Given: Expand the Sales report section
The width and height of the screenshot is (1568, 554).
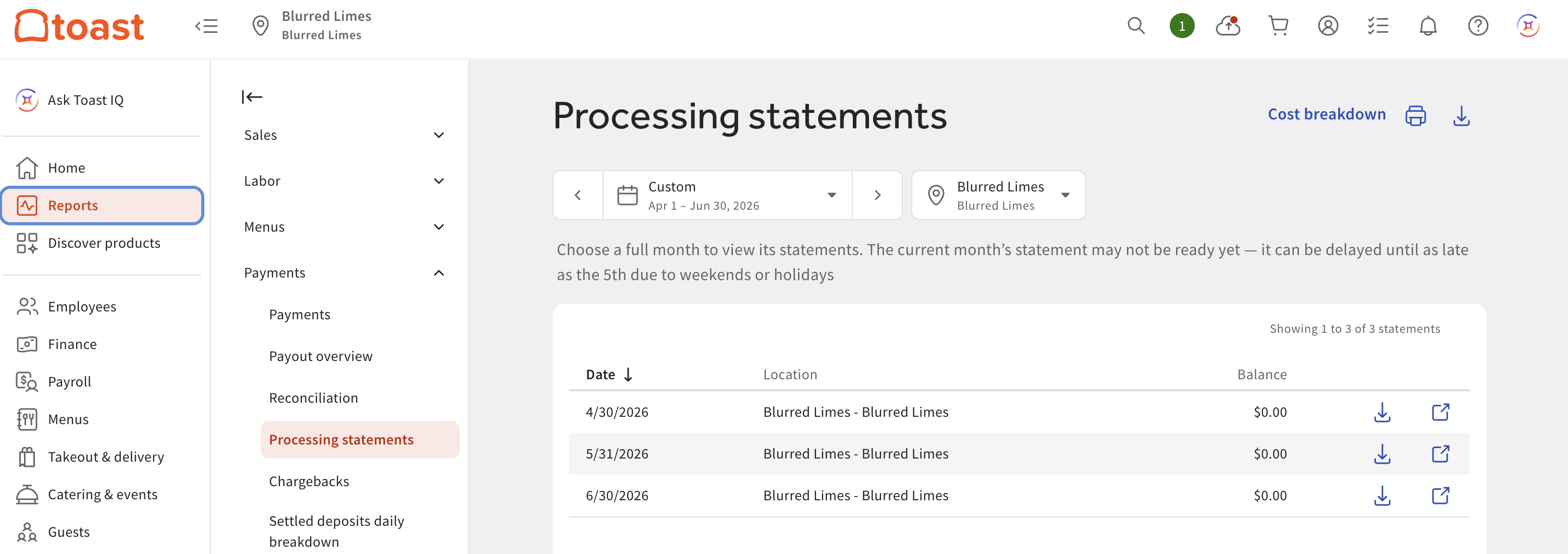Looking at the screenshot, I should pyautogui.click(x=344, y=135).
